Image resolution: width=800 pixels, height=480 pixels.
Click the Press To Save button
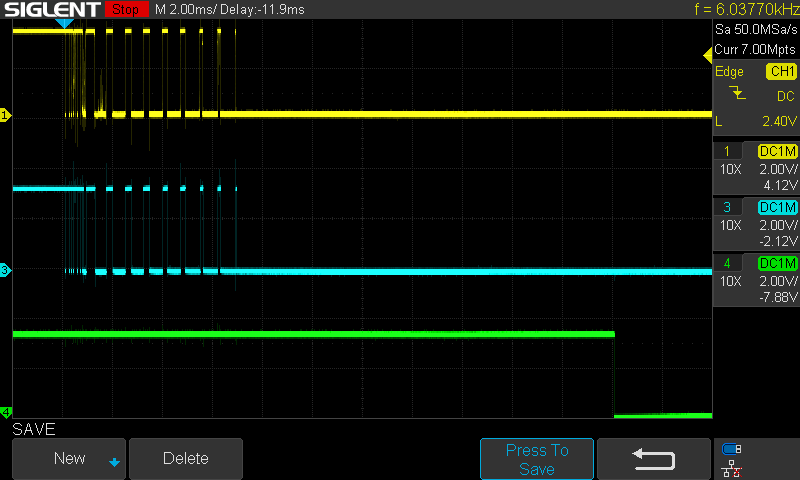(x=537, y=459)
